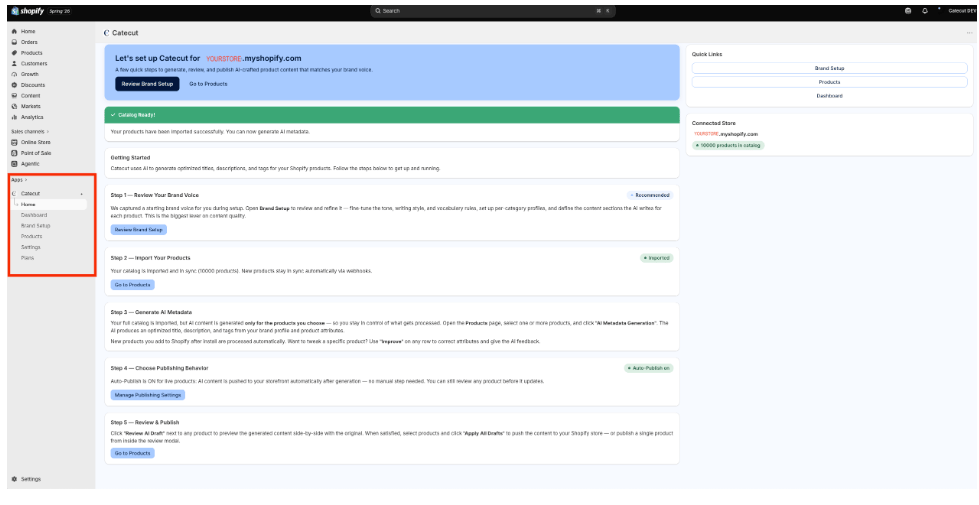Screen dimensions: 979x505
Task: Click inside the top Search field
Action: [x=493, y=11]
